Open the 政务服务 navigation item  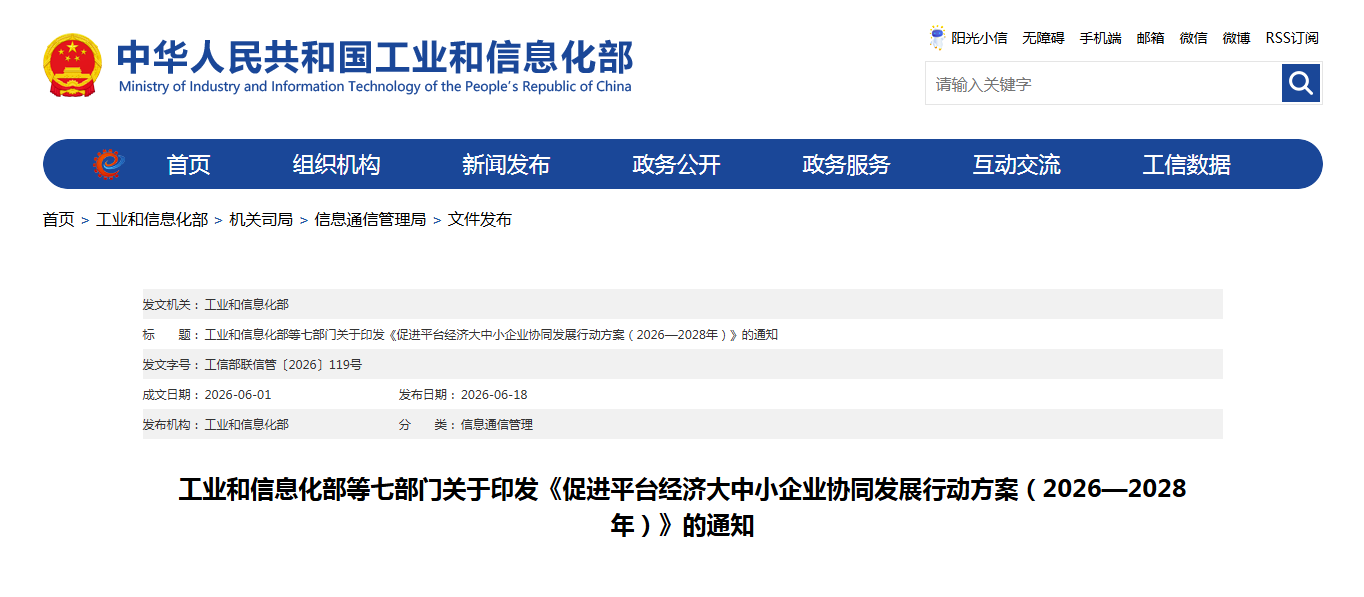[846, 165]
